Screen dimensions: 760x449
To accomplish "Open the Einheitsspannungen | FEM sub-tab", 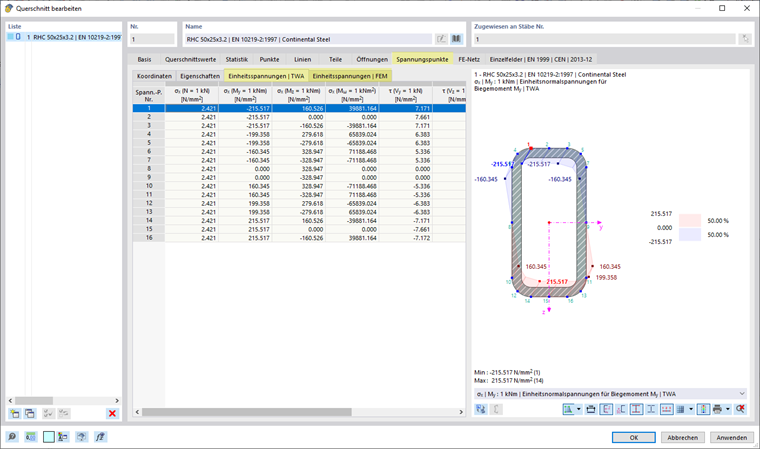I will click(350, 75).
